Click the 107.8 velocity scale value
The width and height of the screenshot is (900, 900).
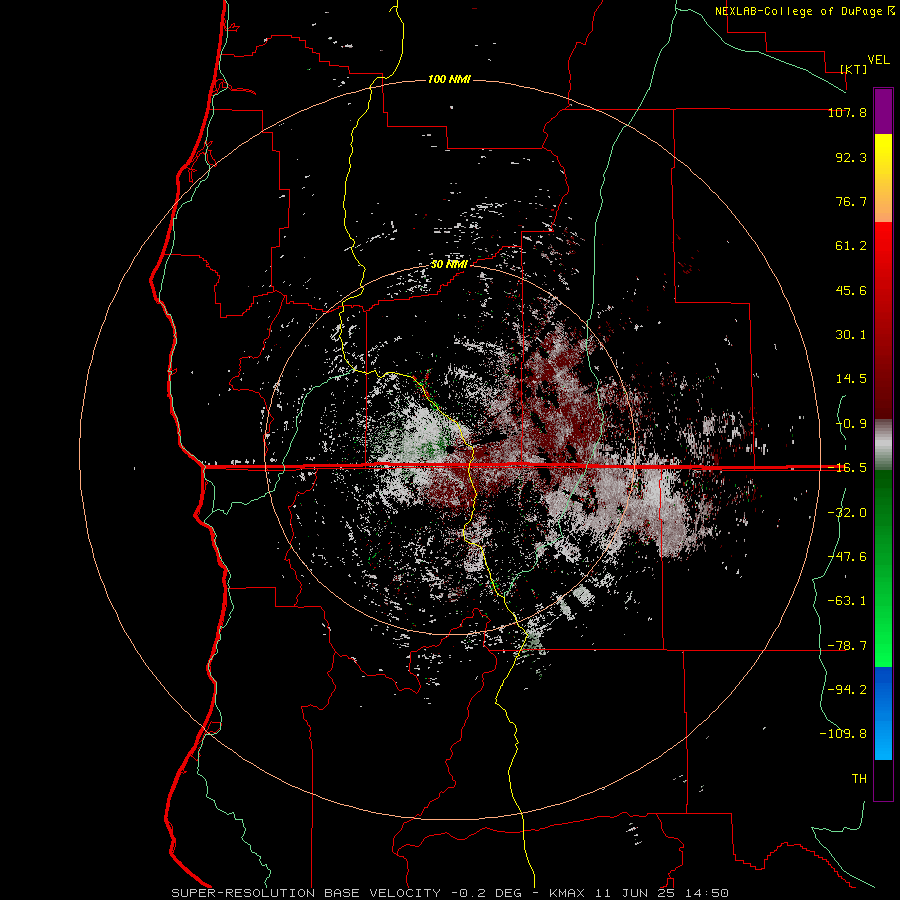point(847,112)
